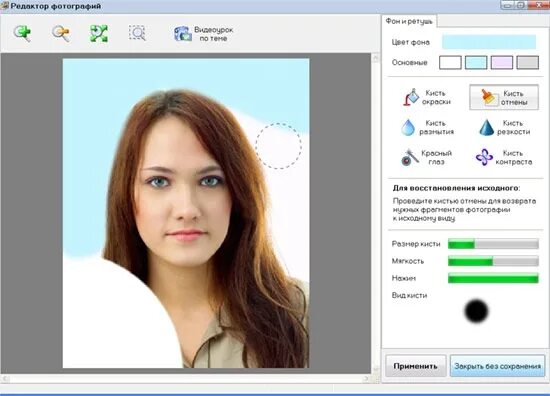Viewport: 550px width, 396px height.
Task: Click the zoom in magnifier icon
Action: click(x=22, y=33)
